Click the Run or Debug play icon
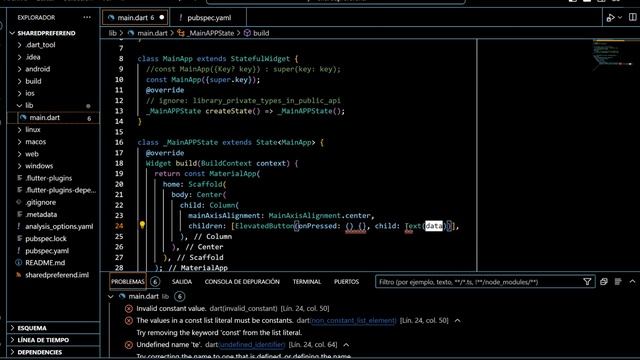This screenshot has width=640, height=360. (x=610, y=18)
